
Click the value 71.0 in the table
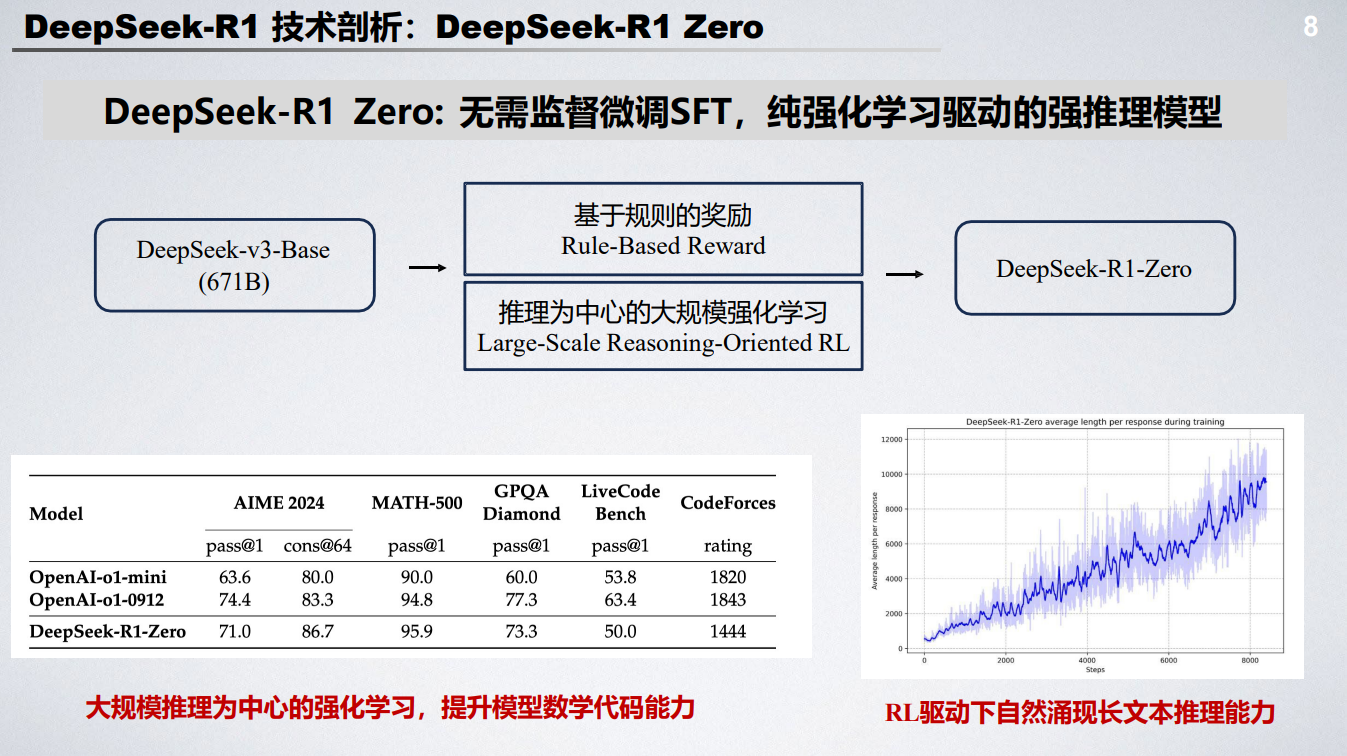pos(235,632)
